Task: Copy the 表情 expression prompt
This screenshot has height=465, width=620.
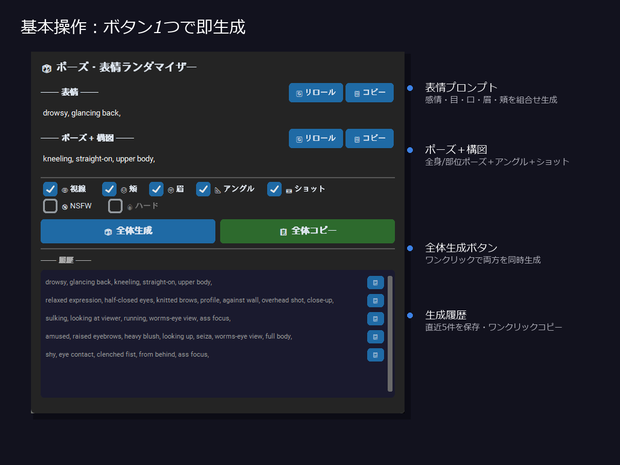Action: pyautogui.click(x=369, y=93)
